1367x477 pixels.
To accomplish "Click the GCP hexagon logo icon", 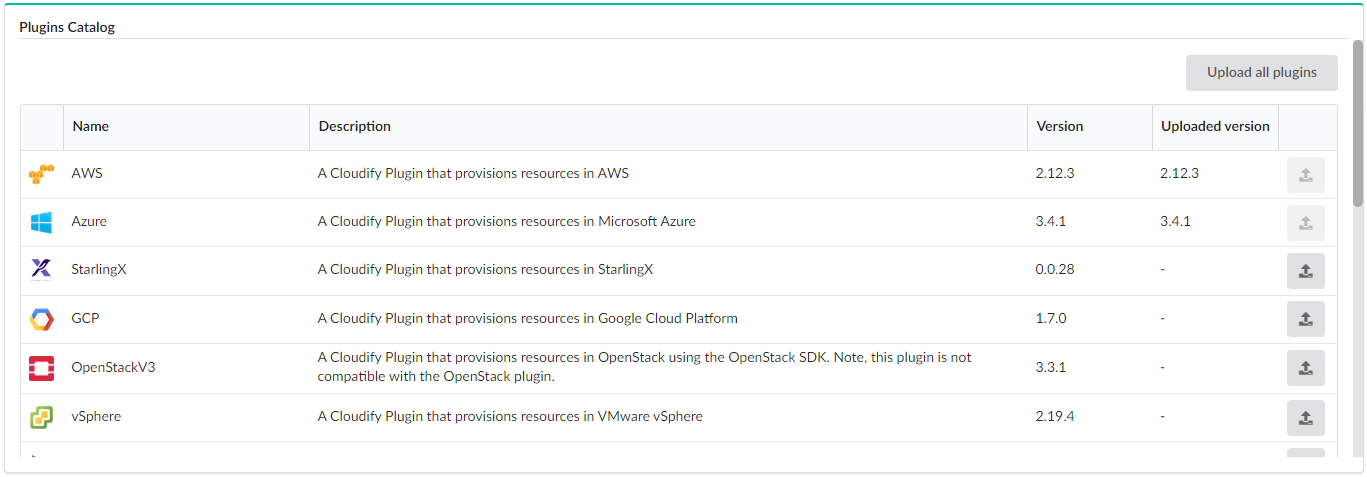I will [x=41, y=320].
